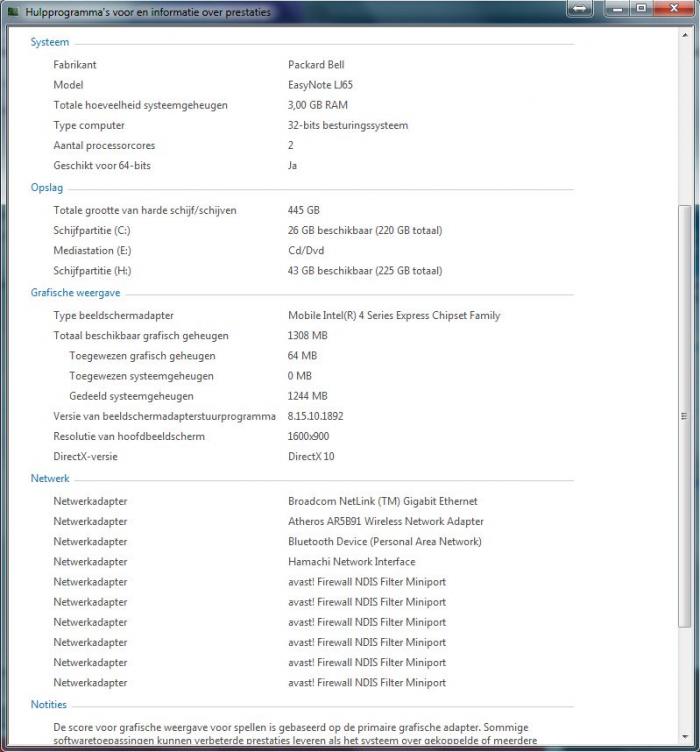This screenshot has width=700, height=752.
Task: Click the vertical scrollbar thumb
Action: [x=685, y=416]
